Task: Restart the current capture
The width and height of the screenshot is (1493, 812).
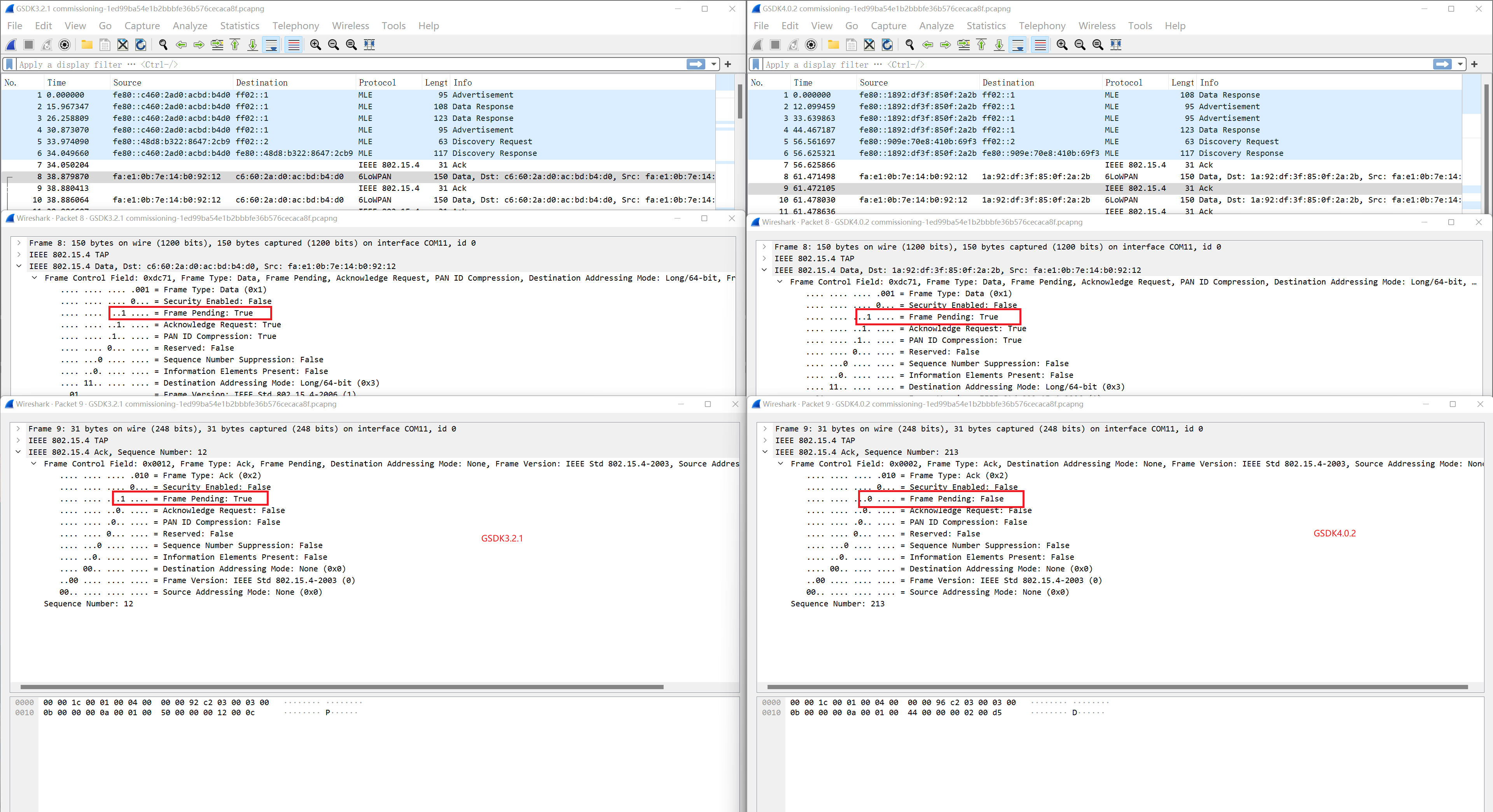Action: (x=46, y=45)
